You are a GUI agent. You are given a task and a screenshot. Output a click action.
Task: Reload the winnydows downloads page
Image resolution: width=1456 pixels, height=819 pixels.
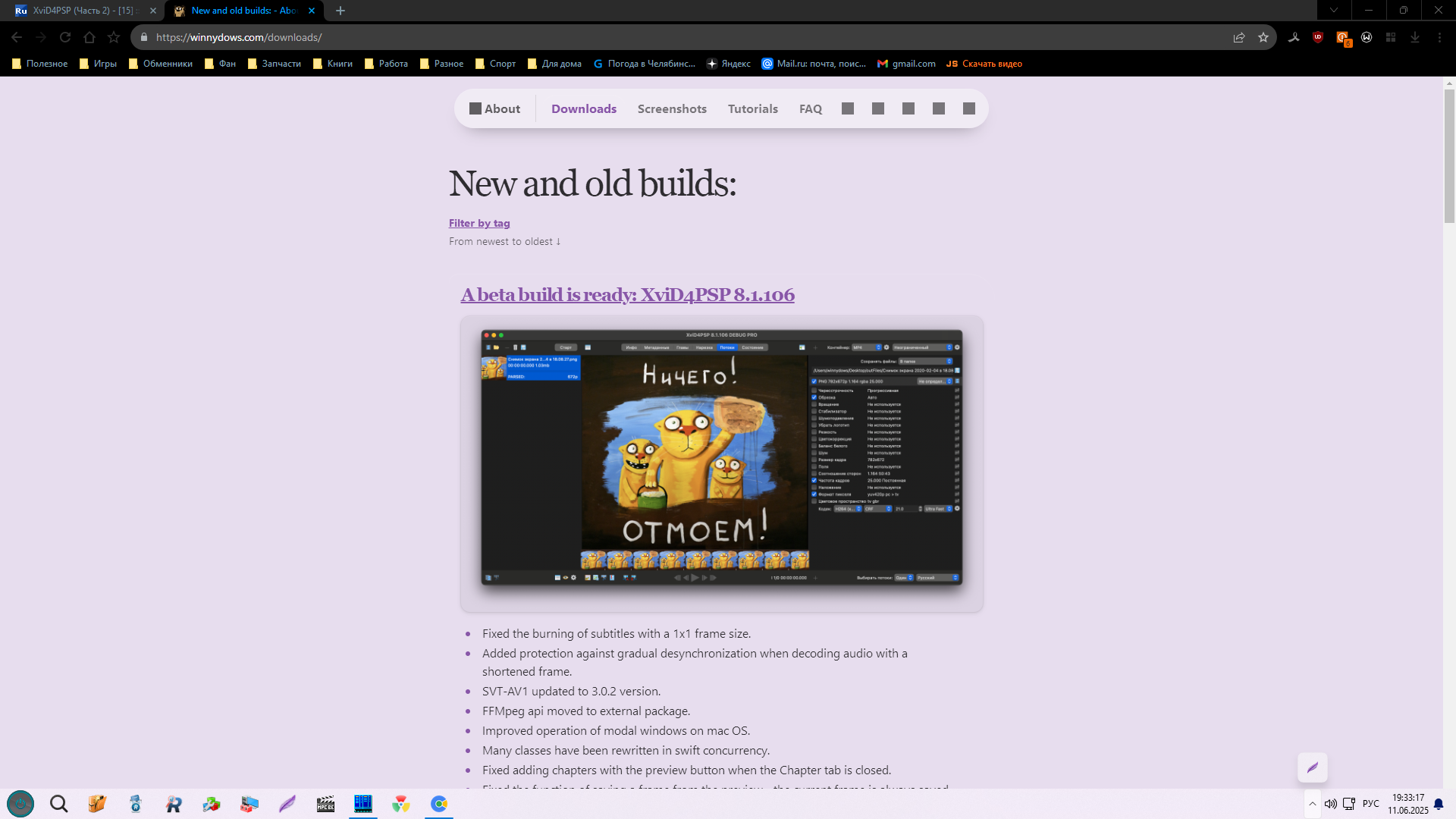pos(65,37)
